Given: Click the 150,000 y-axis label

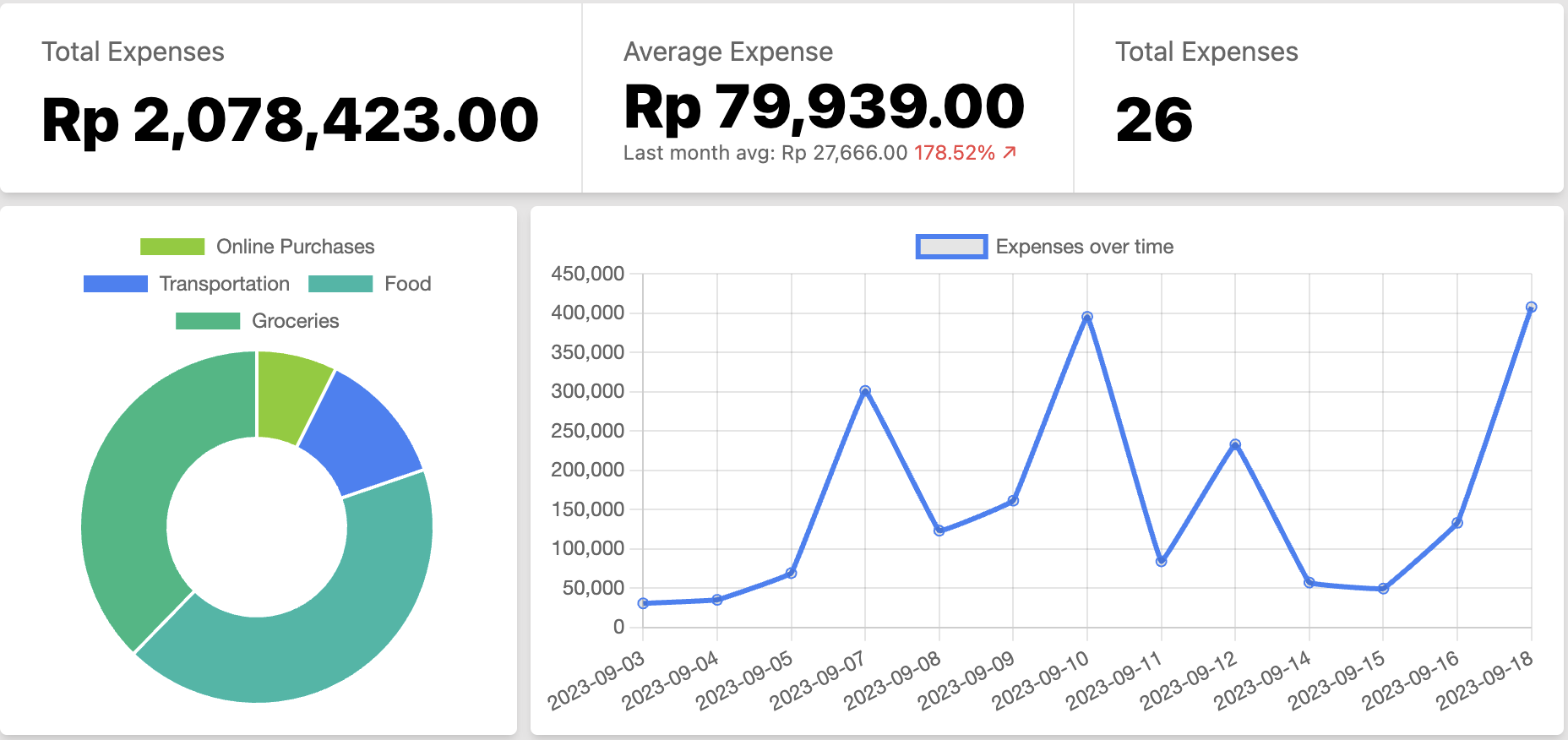Looking at the screenshot, I should (x=588, y=509).
